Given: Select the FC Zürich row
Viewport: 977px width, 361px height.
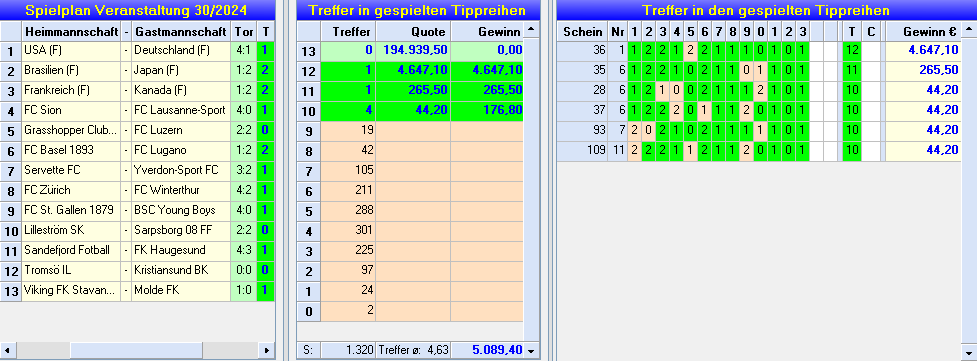Looking at the screenshot, I should (x=71, y=190).
